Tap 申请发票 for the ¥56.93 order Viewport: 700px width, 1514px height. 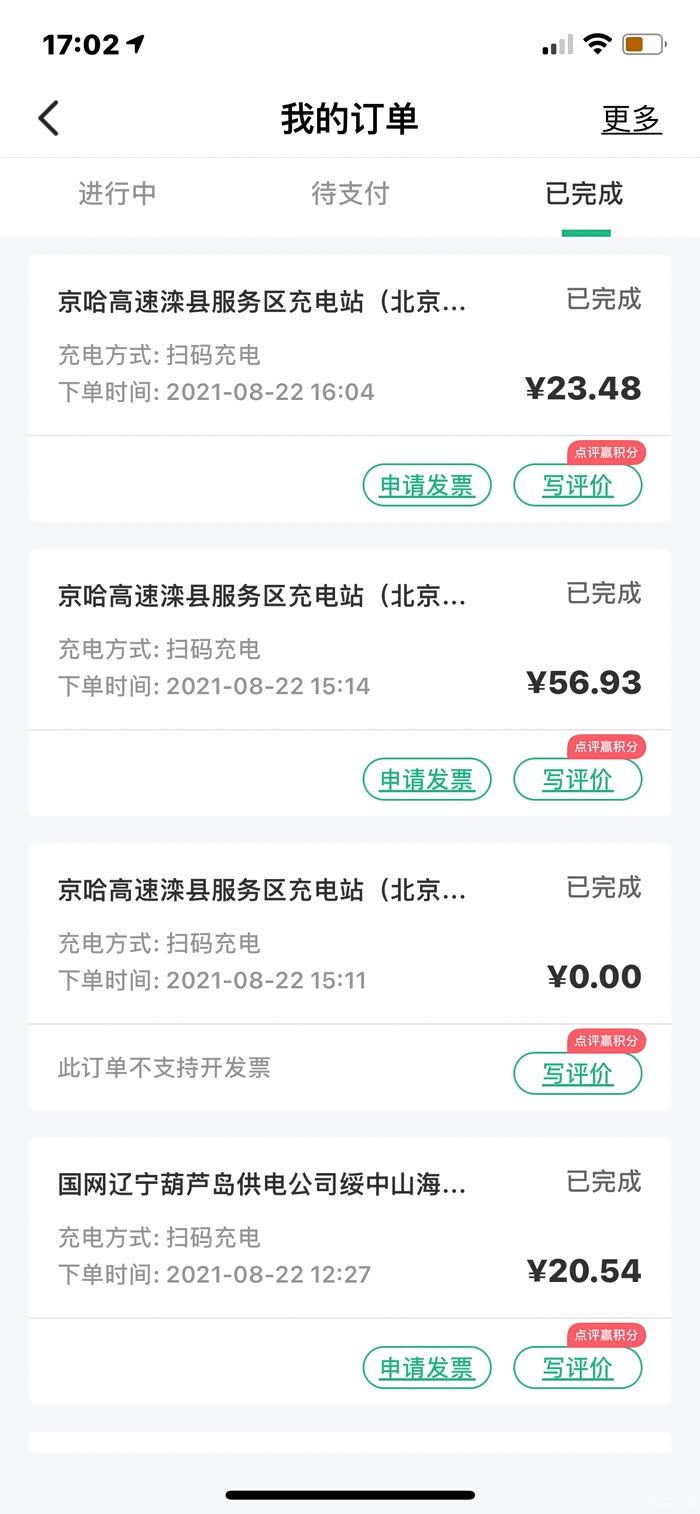click(x=427, y=780)
